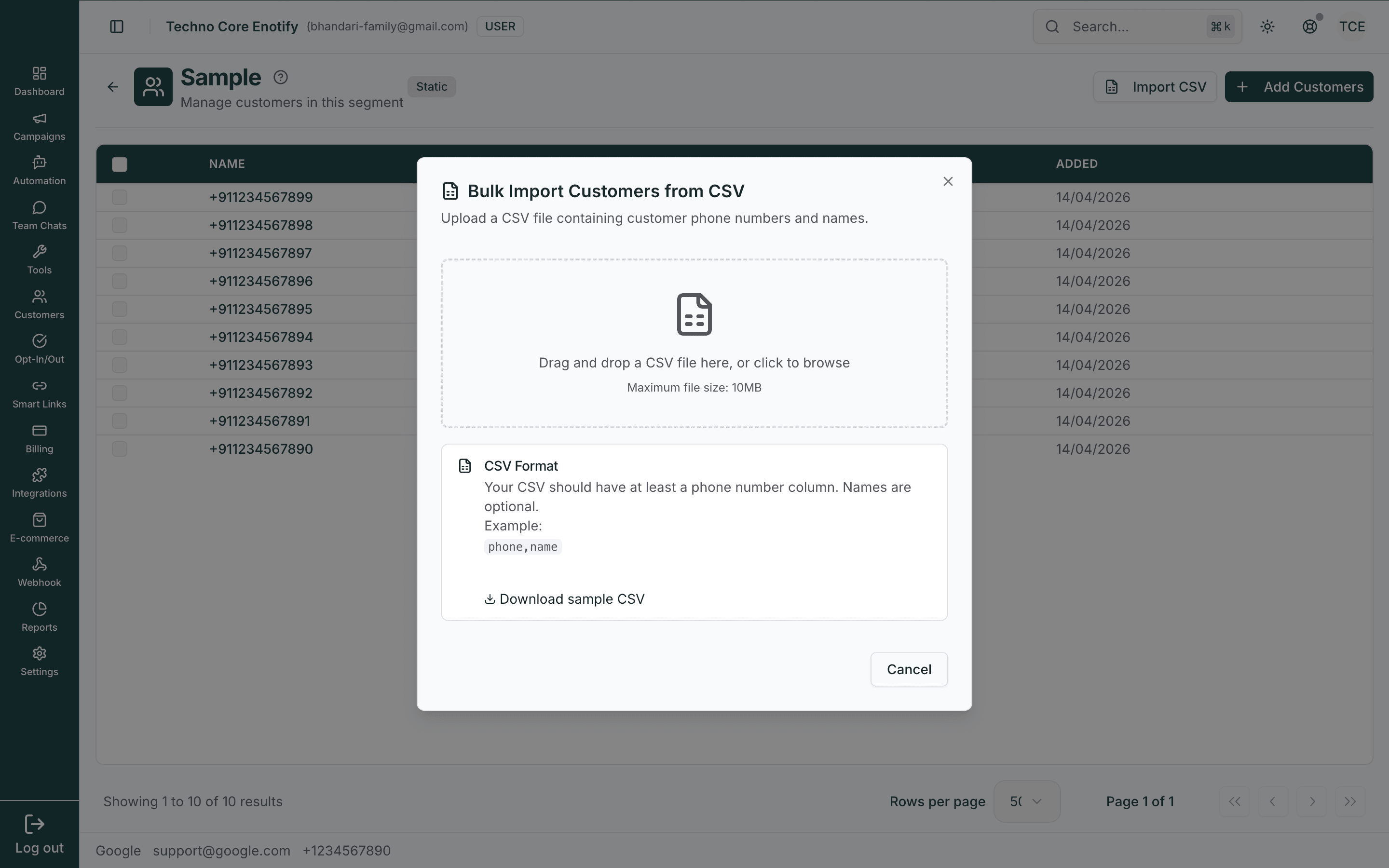Open the Dashboard sidebar item
1389x868 pixels.
click(39, 81)
